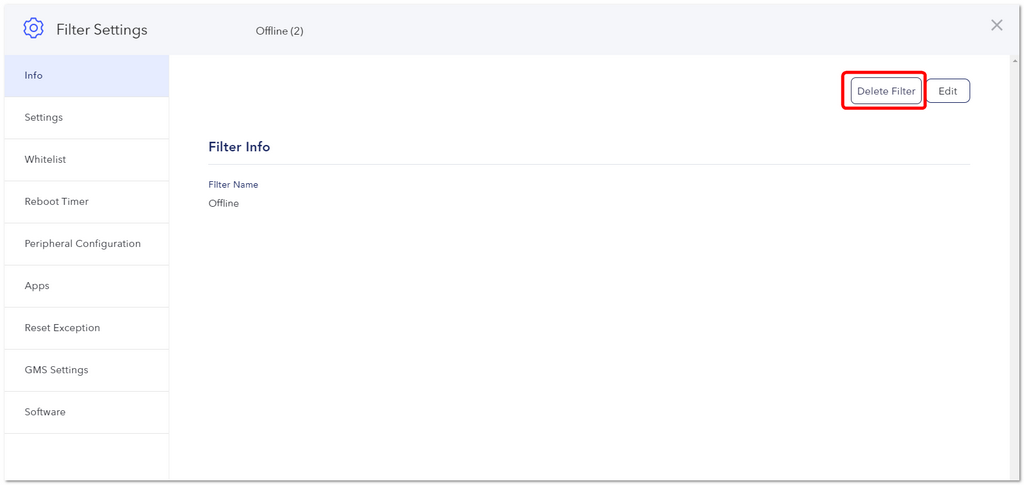Select the Info tab
1024x485 pixels.
(x=86, y=76)
